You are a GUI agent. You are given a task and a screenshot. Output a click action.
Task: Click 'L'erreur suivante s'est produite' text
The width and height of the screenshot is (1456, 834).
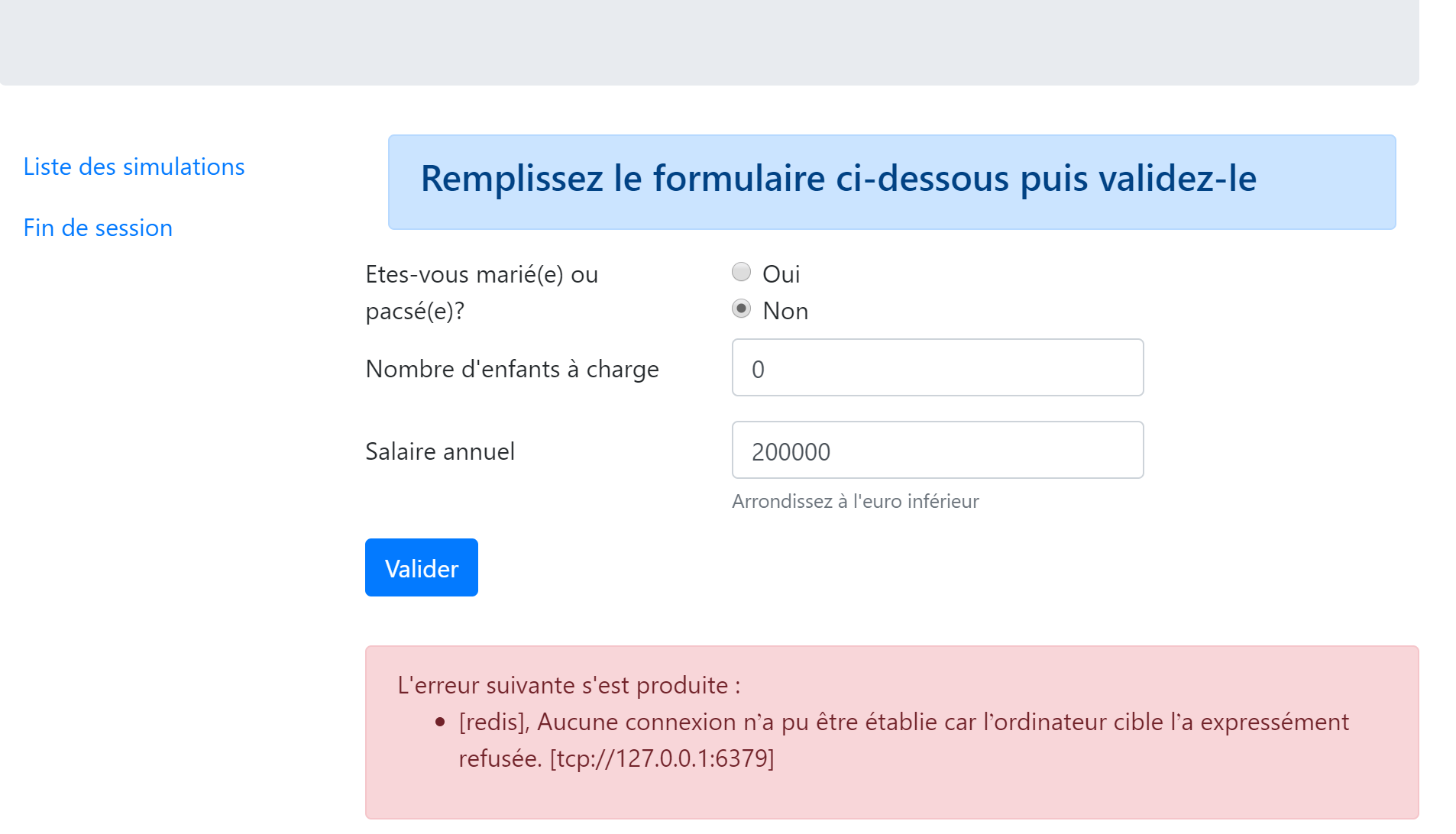click(568, 685)
